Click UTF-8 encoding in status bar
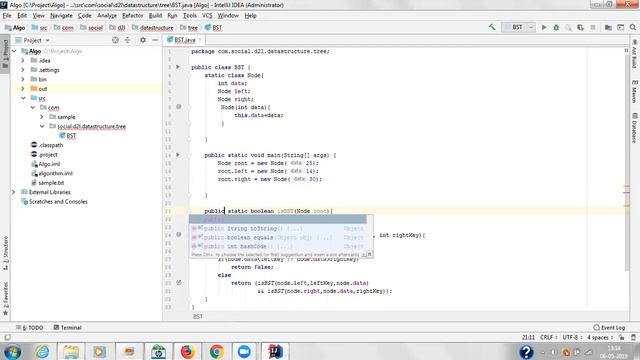The height and width of the screenshot is (360, 640). [571, 338]
